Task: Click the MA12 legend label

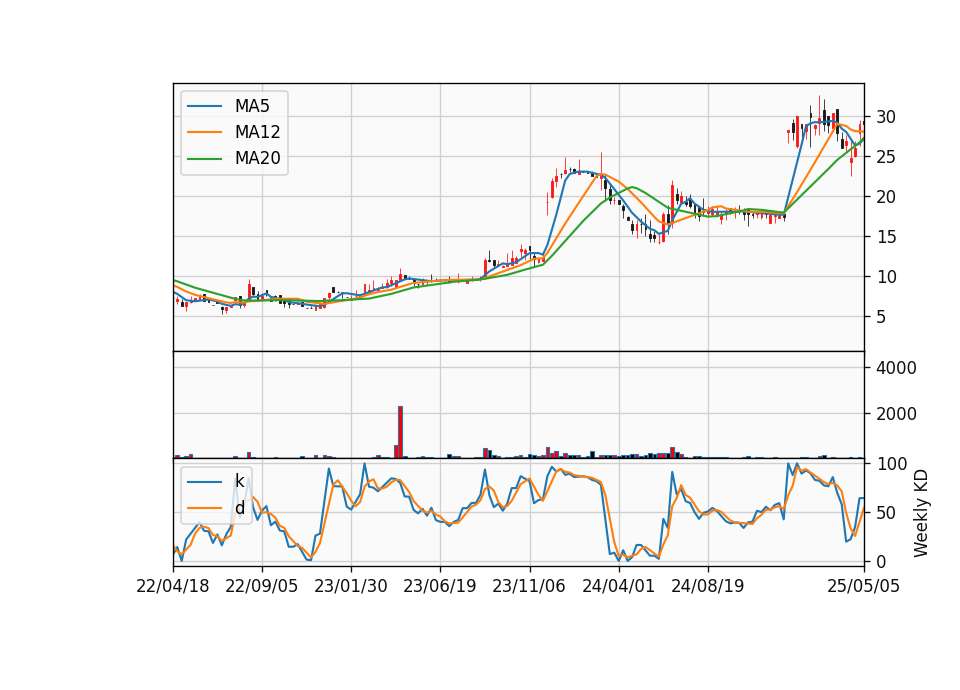Action: (x=257, y=132)
